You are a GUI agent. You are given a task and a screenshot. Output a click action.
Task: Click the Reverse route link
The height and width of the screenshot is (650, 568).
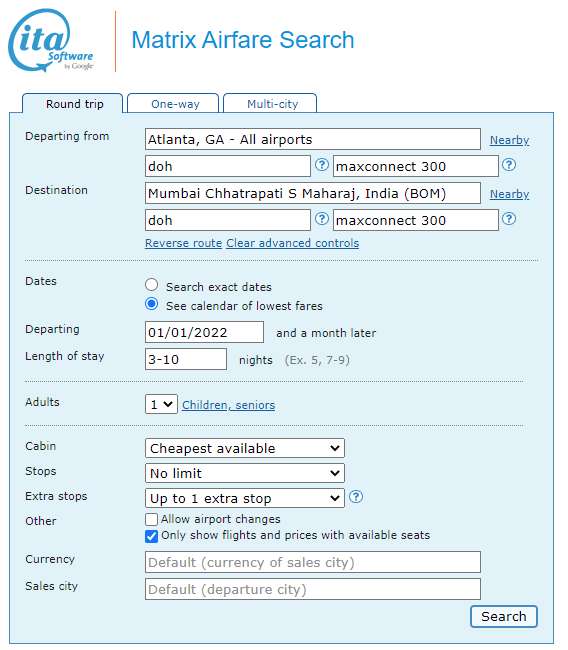(184, 243)
